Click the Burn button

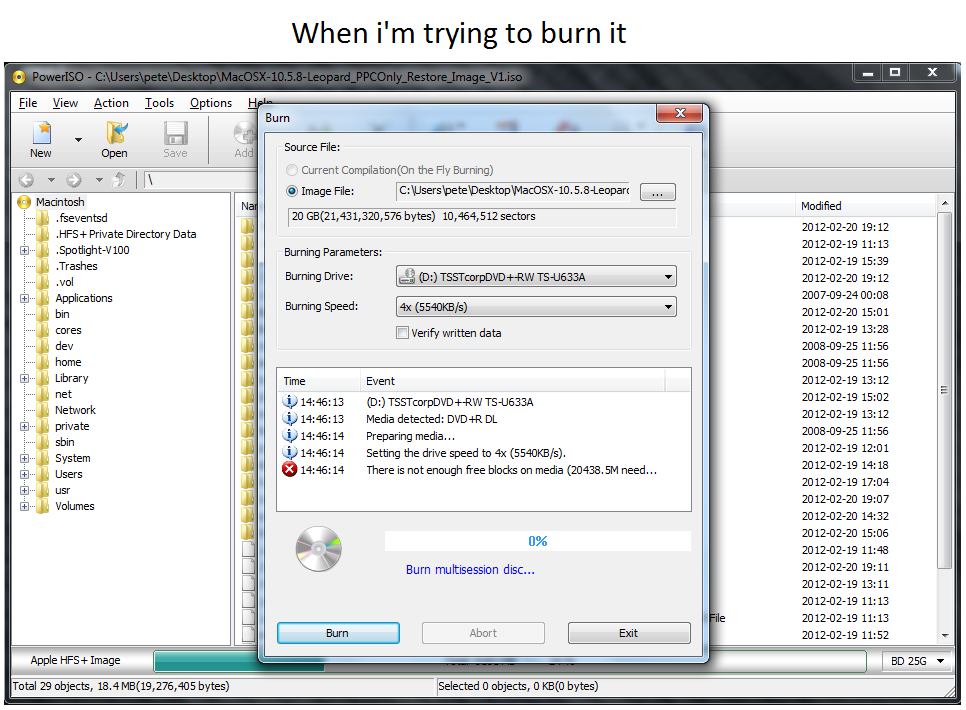338,633
